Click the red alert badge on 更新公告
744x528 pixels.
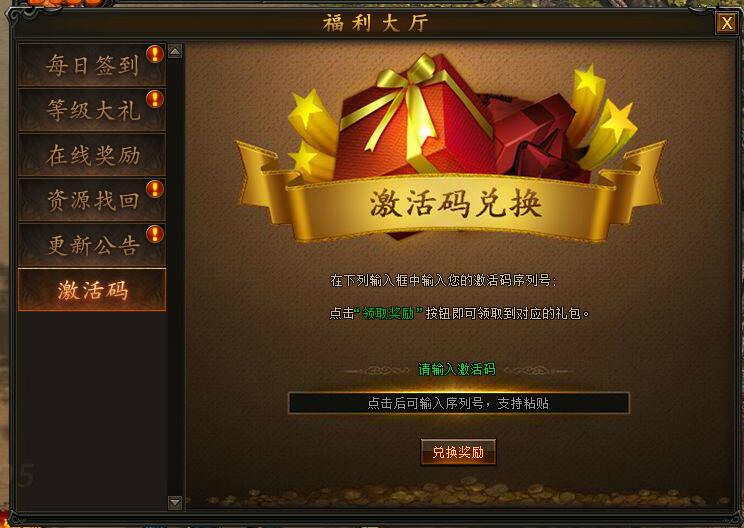(155, 234)
